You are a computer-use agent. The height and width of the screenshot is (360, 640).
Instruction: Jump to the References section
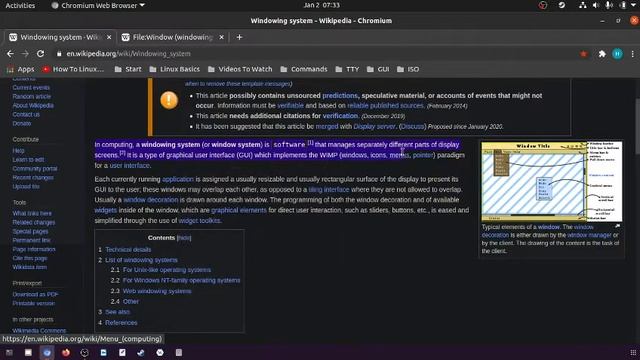121,322
